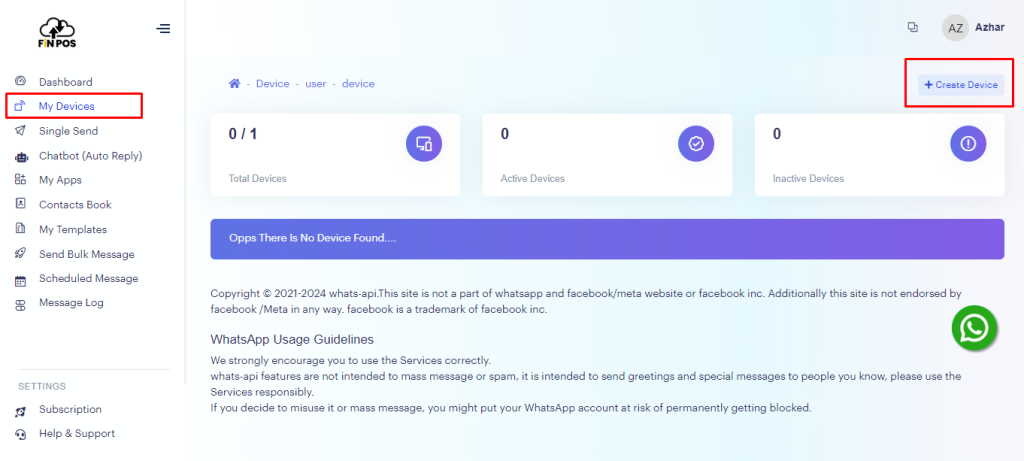Click the WhatsApp Usage Guidelines heading
The height and width of the screenshot is (461, 1024).
(x=292, y=340)
